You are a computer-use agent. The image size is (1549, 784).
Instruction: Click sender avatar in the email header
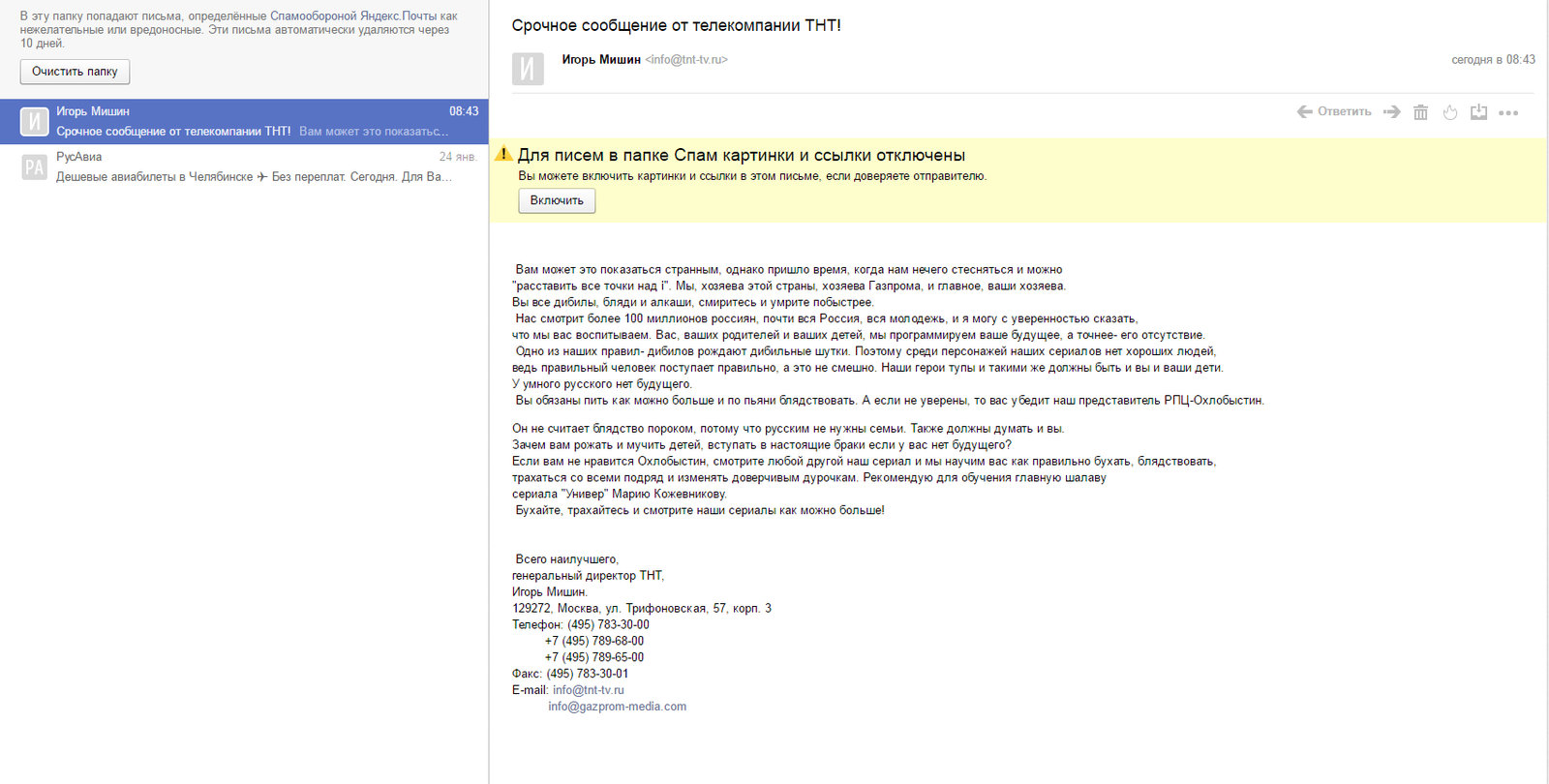[528, 69]
